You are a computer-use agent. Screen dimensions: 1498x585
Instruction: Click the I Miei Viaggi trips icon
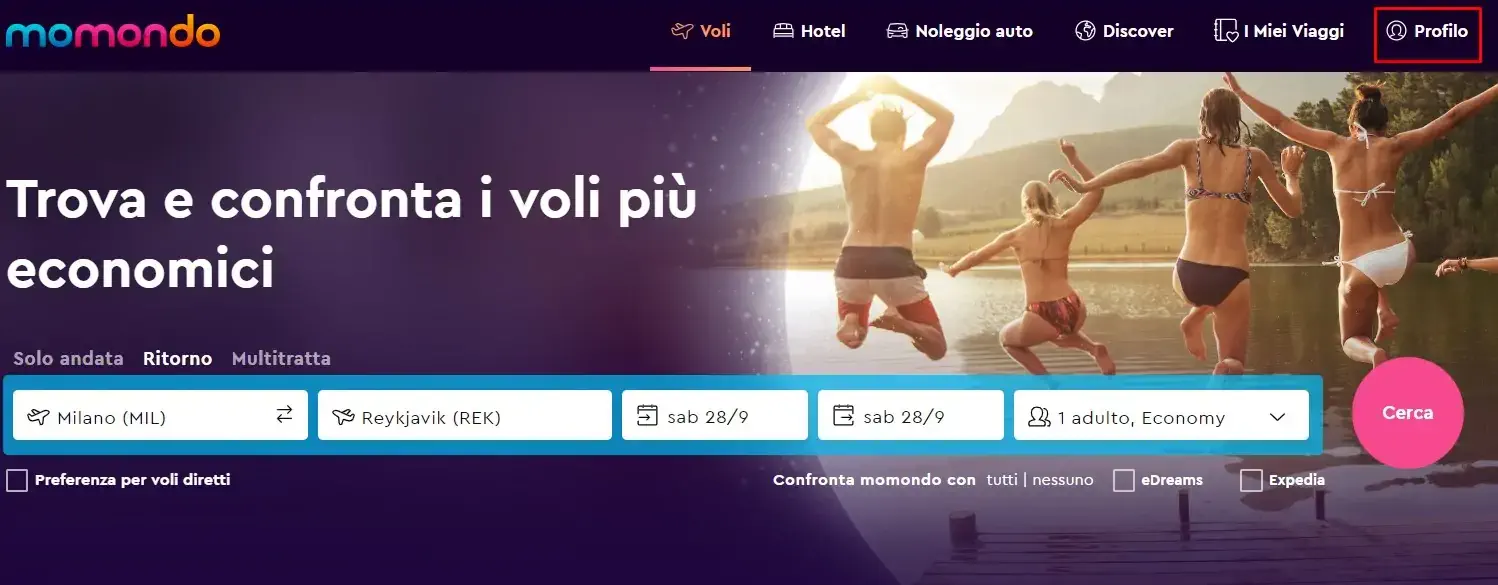pos(1225,31)
